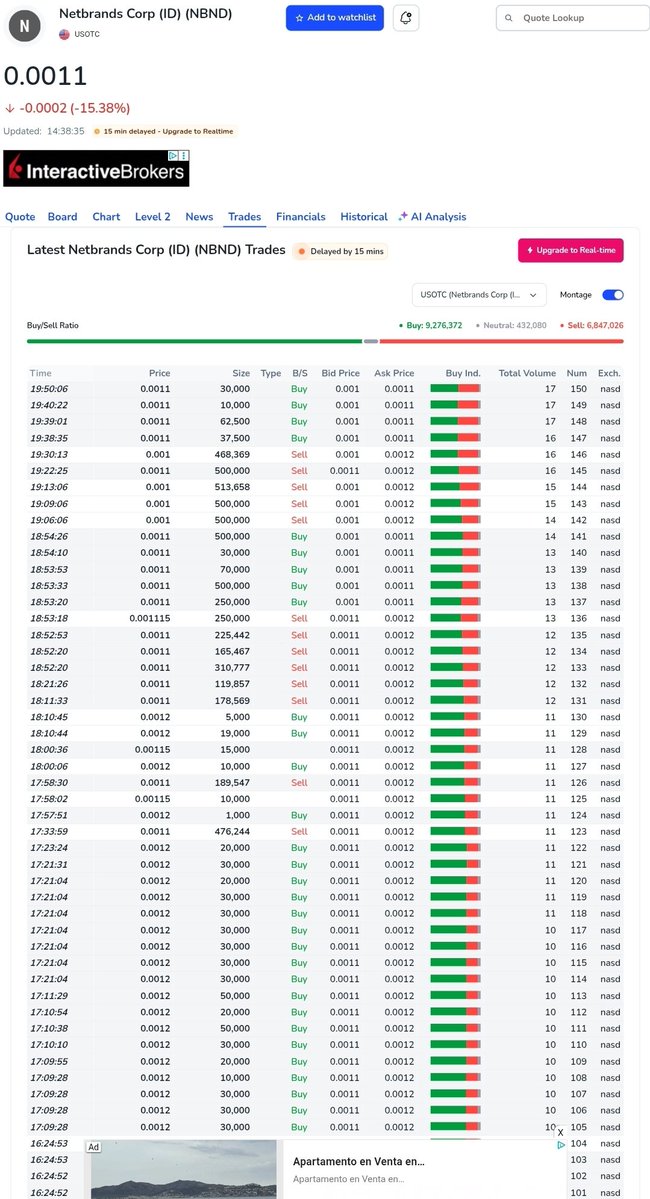Click the 513,658 size cell
The image size is (650, 1199).
point(232,487)
